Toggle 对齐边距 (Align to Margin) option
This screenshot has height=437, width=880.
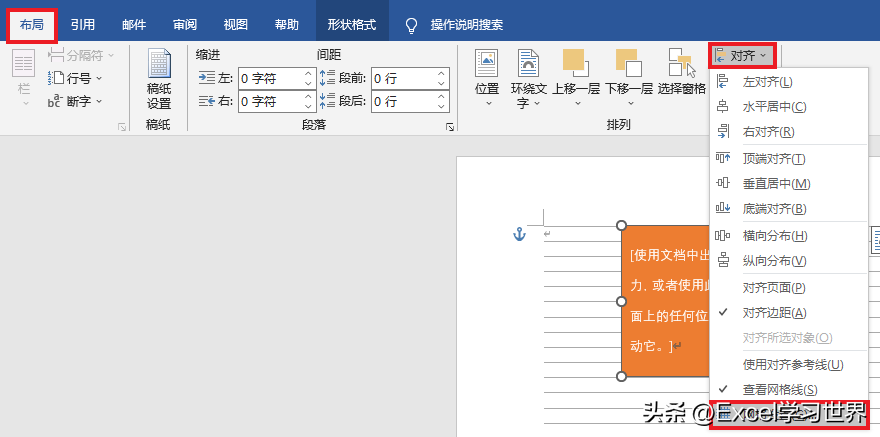point(774,313)
